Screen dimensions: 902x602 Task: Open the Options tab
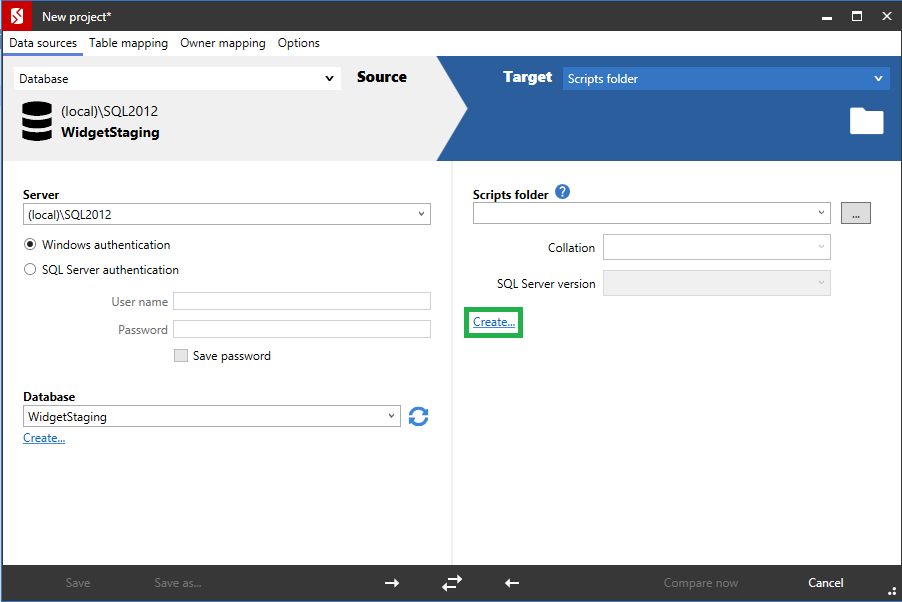pyautogui.click(x=298, y=43)
